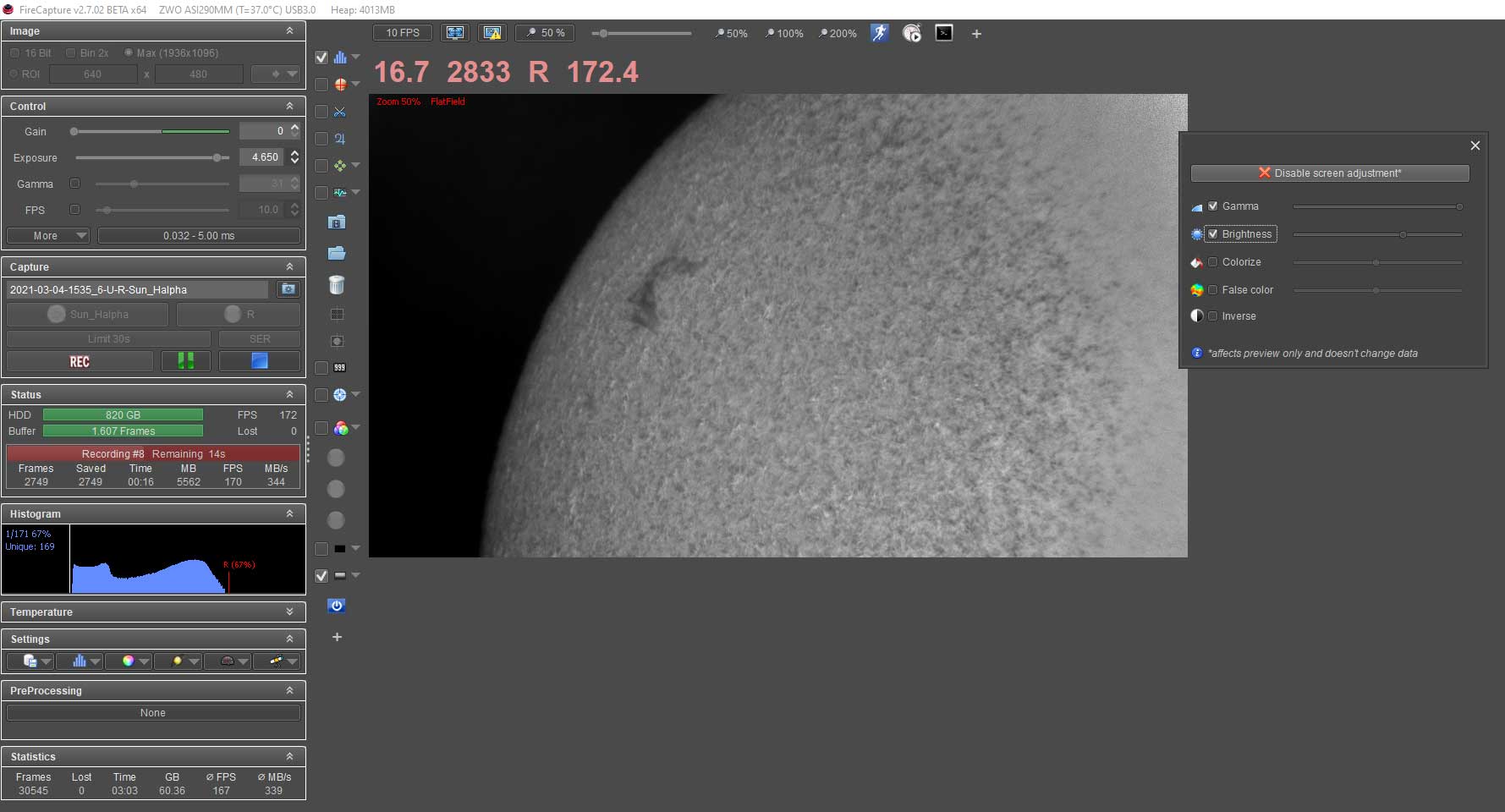Click the blue focus target icon
Screen dimensions: 1505x812
[x=340, y=395]
